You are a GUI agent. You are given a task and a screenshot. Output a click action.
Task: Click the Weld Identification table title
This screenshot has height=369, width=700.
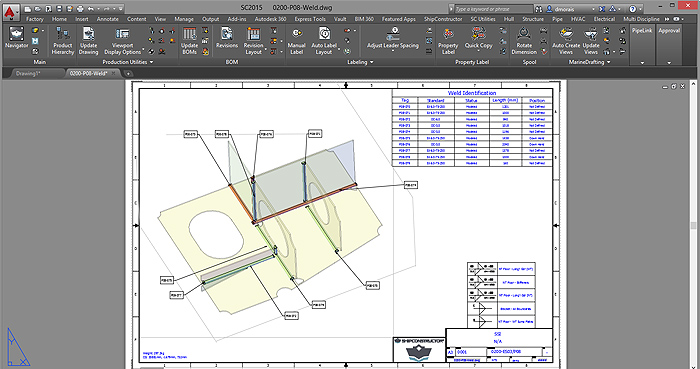click(472, 93)
